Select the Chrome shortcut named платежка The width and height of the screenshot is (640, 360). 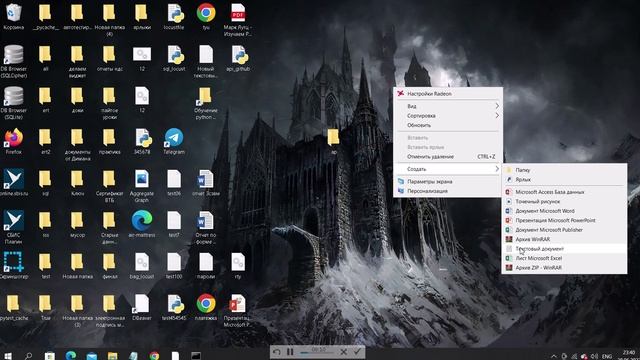click(206, 307)
